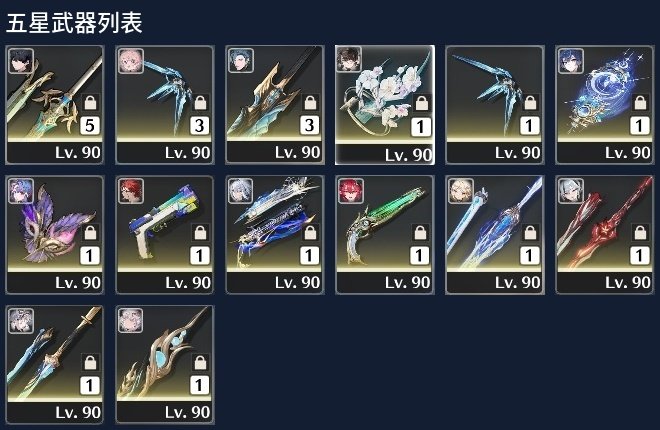Click the rank 3 badge on broadblade weapon
The width and height of the screenshot is (660, 430).
(x=310, y=125)
